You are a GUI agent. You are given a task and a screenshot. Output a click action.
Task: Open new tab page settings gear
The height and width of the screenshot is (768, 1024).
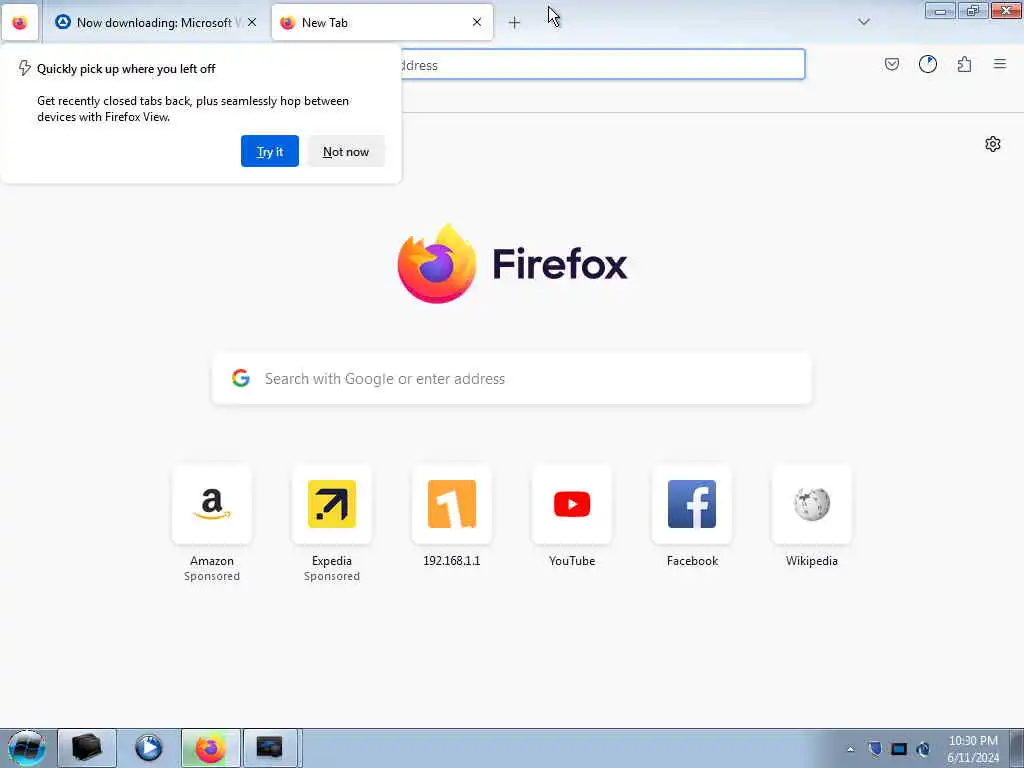tap(993, 144)
